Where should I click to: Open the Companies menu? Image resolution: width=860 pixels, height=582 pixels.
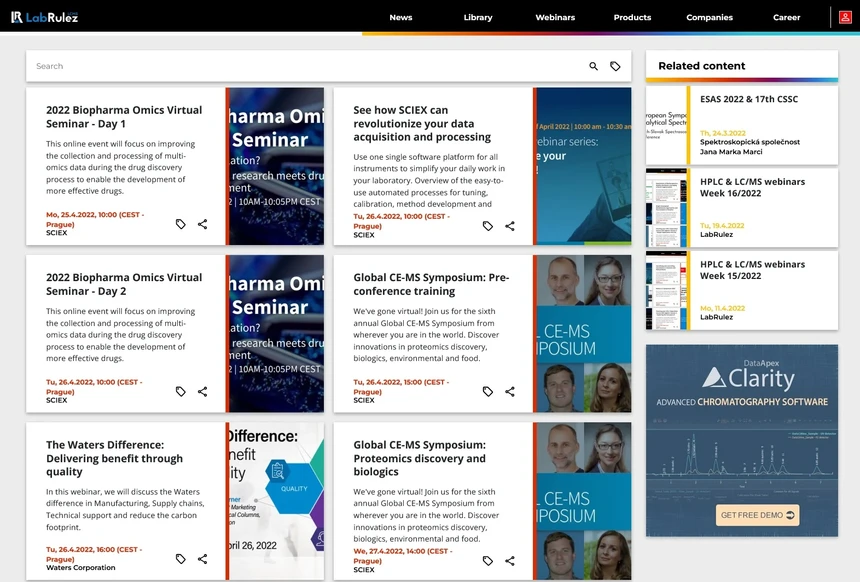(x=710, y=18)
